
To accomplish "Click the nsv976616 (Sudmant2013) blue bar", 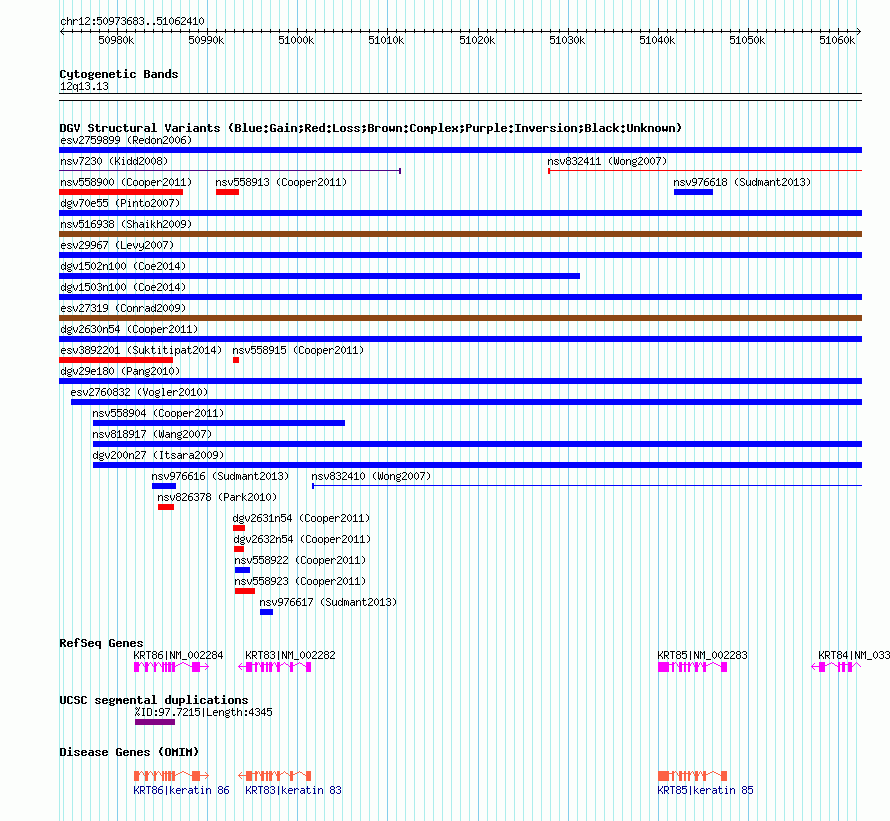I will [164, 486].
